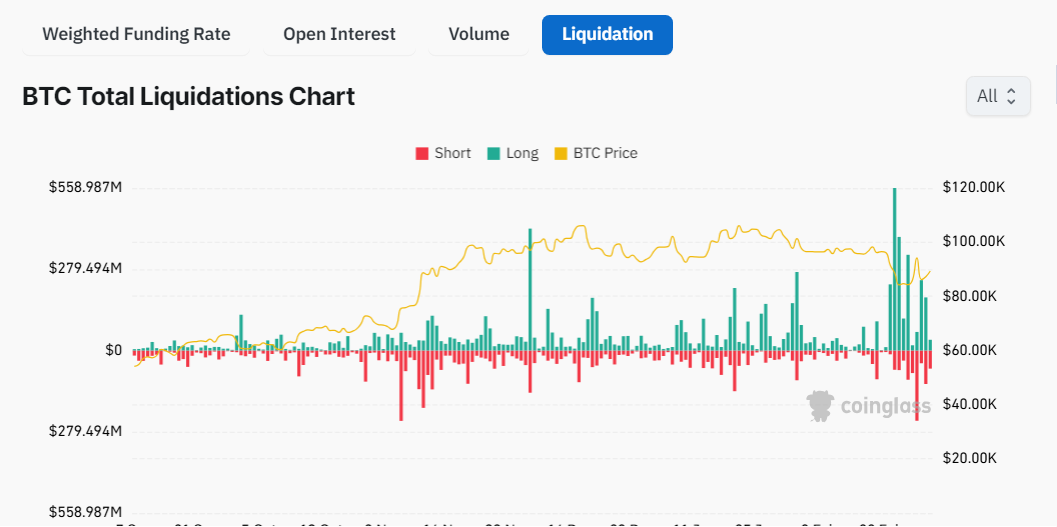Click the yellow BTC Price legend swatch

coord(560,154)
